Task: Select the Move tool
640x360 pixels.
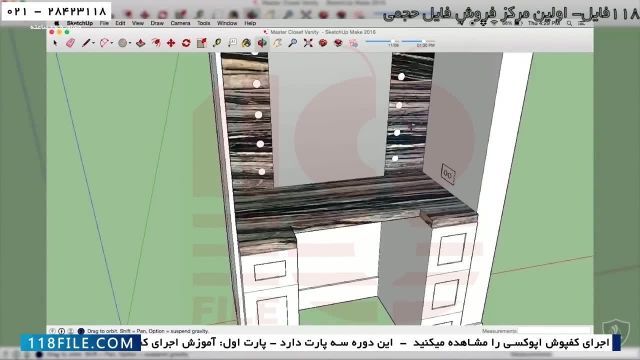Action: [171, 43]
